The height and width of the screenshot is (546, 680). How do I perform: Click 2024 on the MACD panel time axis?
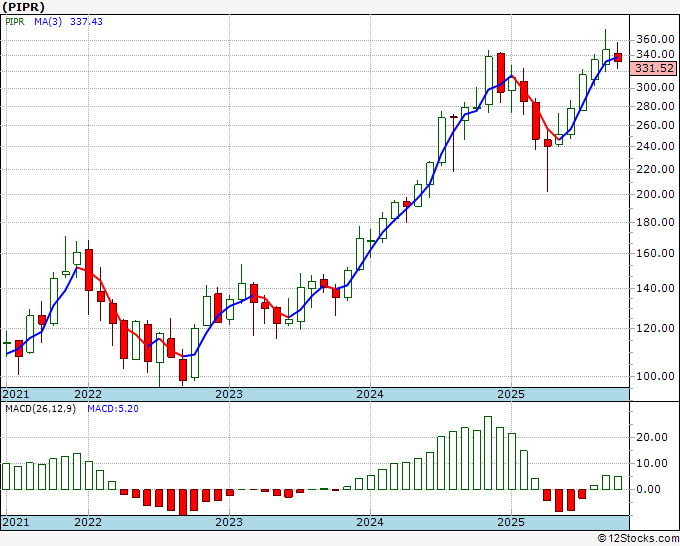[370, 522]
